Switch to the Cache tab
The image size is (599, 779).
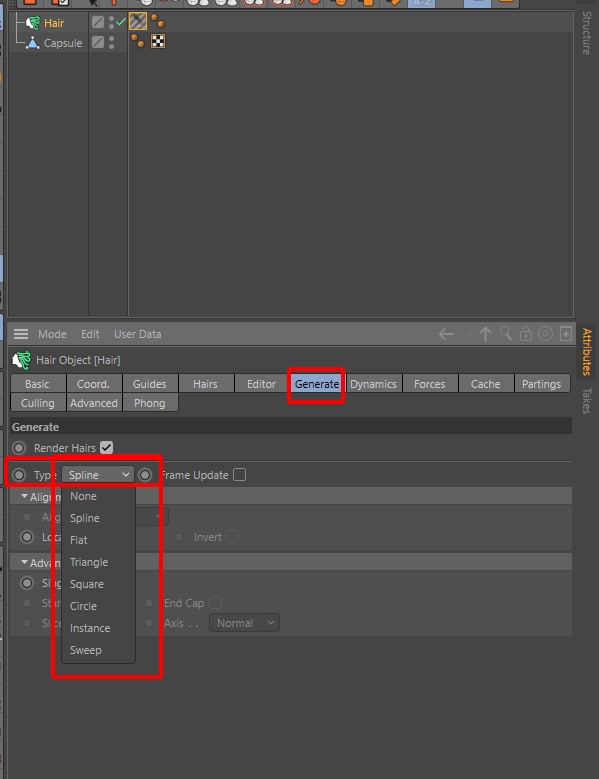click(485, 384)
